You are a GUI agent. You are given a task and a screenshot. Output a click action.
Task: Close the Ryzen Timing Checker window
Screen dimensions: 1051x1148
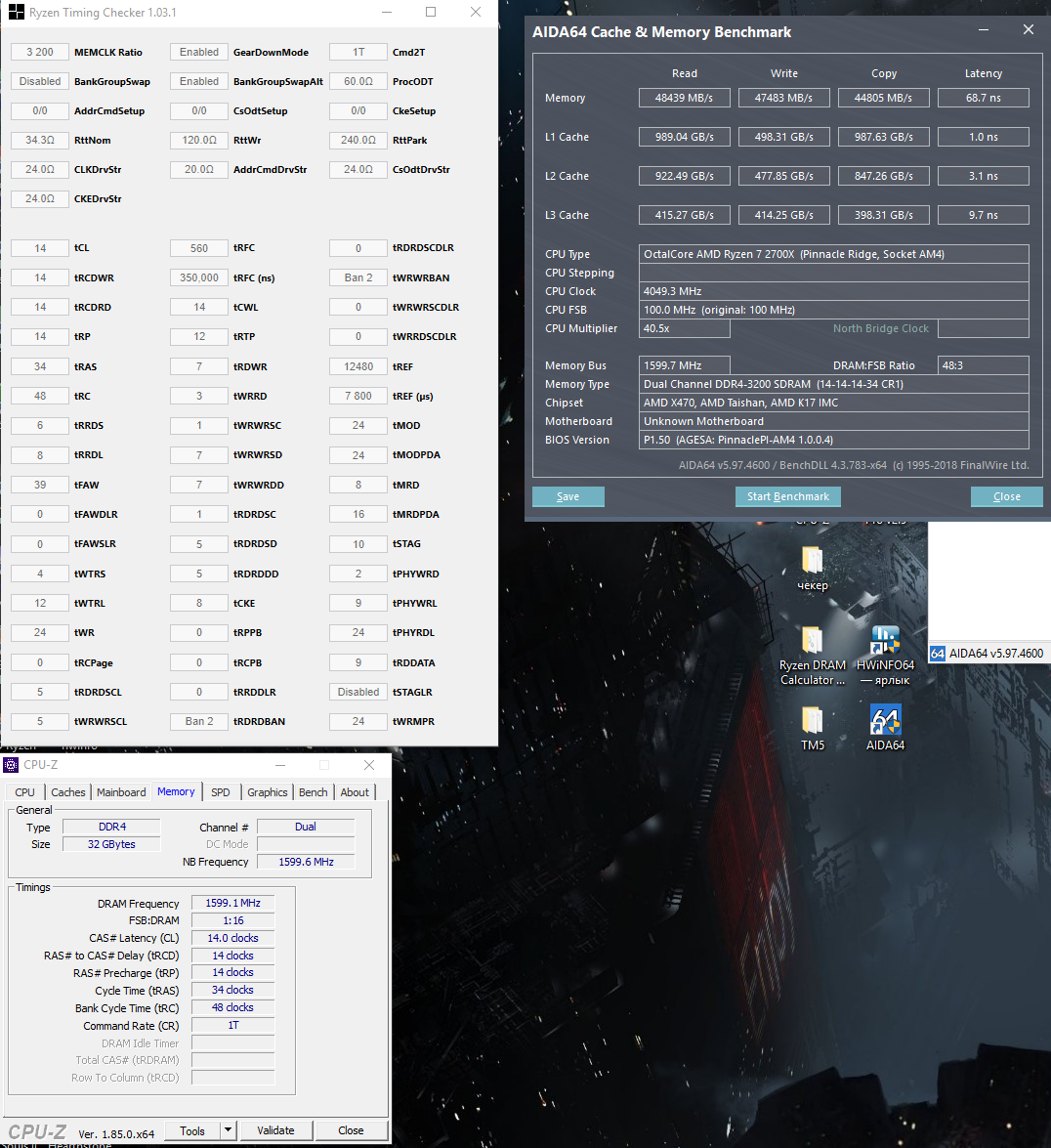click(476, 12)
